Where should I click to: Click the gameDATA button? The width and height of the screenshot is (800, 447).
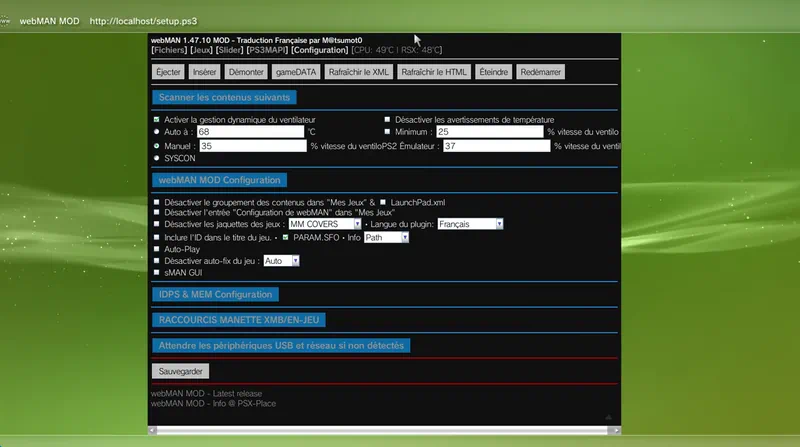pos(296,72)
